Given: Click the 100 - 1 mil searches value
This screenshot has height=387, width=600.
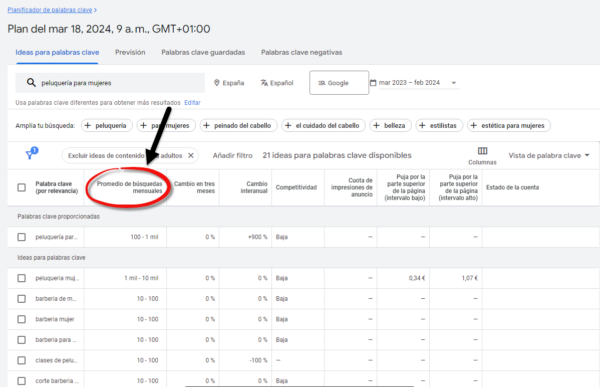Looking at the screenshot, I should pyautogui.click(x=144, y=237).
